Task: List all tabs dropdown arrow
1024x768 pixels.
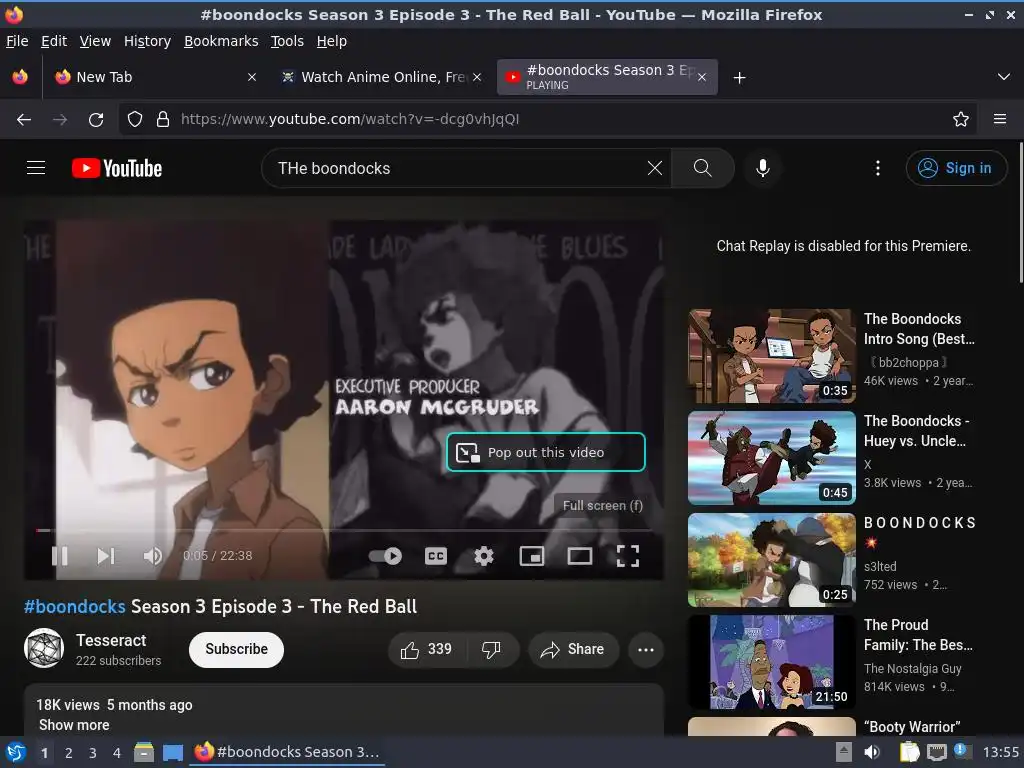Action: pyautogui.click(x=1004, y=77)
